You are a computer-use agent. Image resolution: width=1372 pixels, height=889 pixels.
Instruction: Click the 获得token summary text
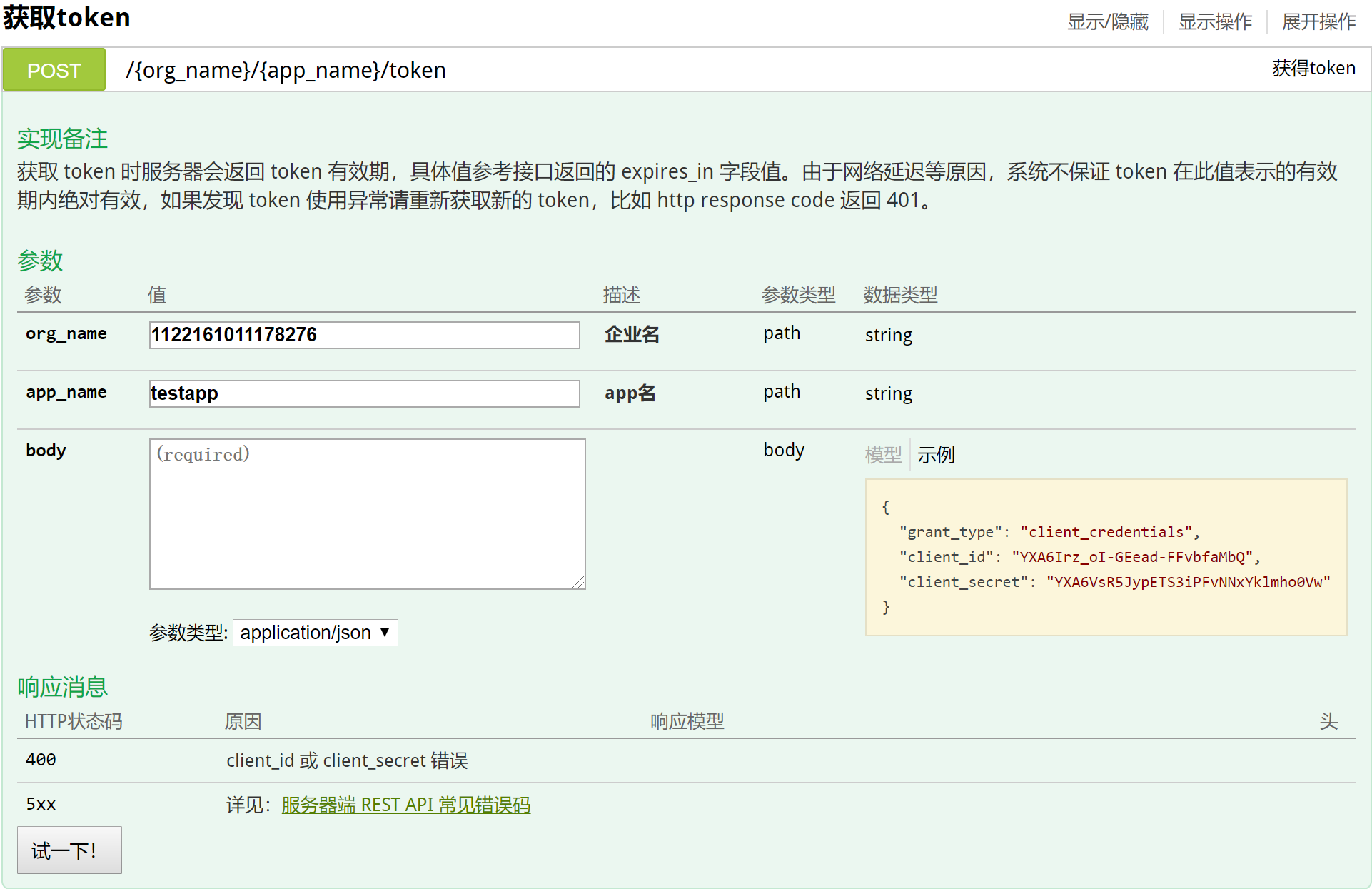[x=1313, y=68]
